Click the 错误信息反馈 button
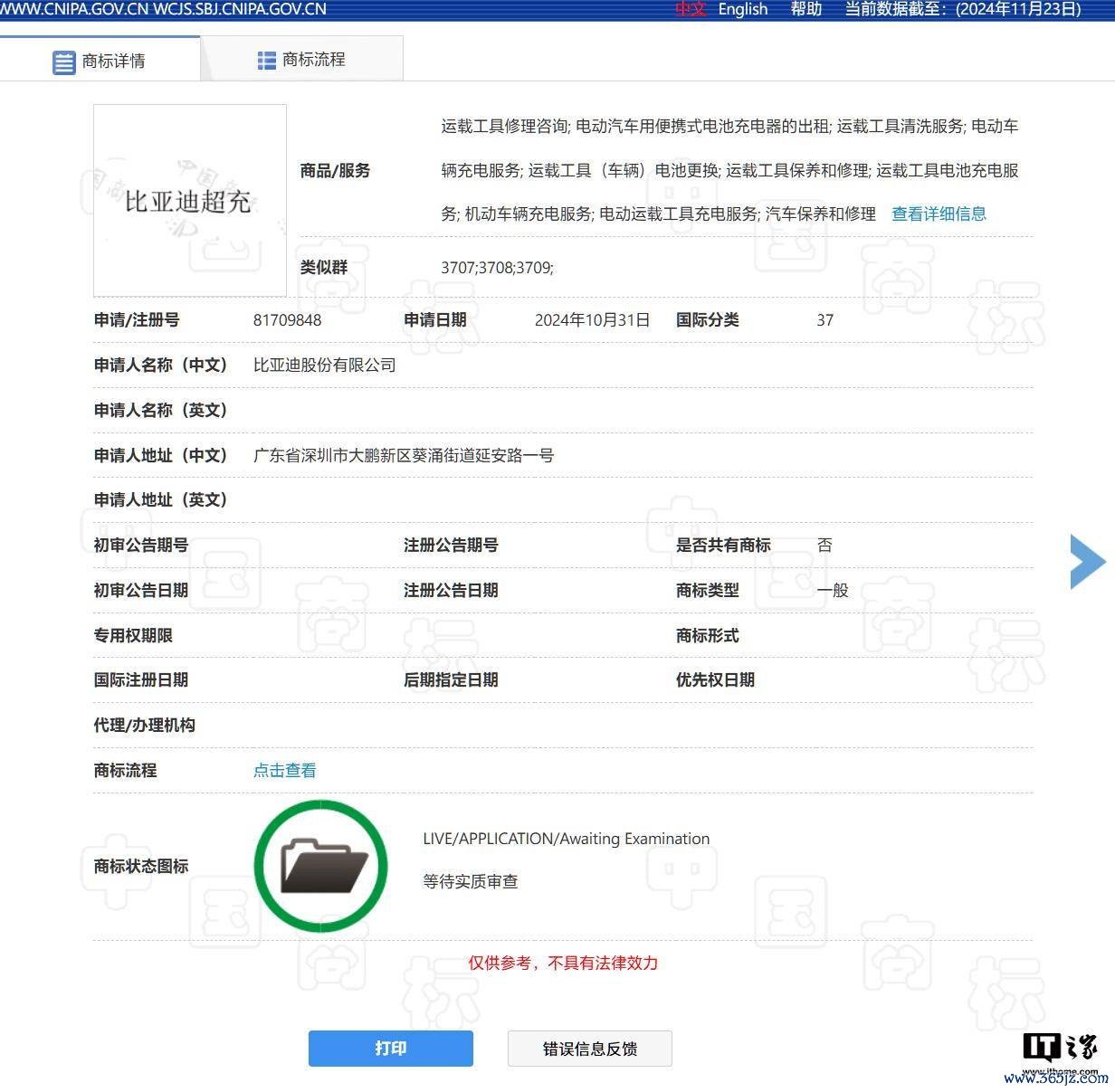This screenshot has width=1115, height=1092. point(589,1049)
